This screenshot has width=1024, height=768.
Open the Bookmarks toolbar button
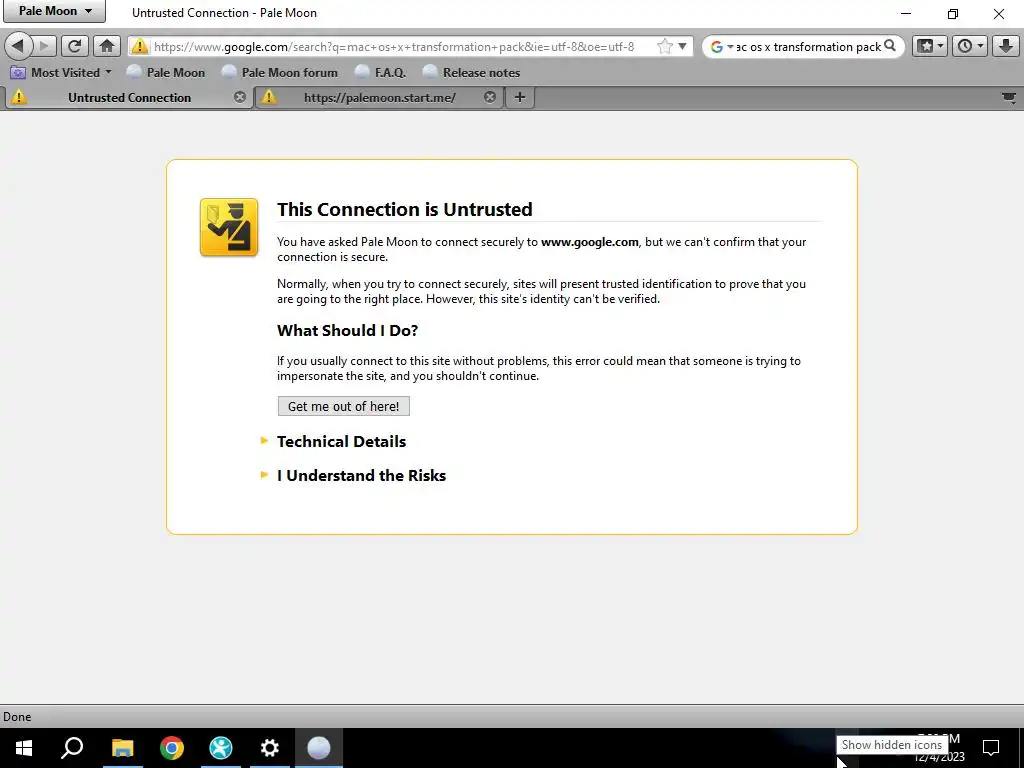[x=925, y=46]
